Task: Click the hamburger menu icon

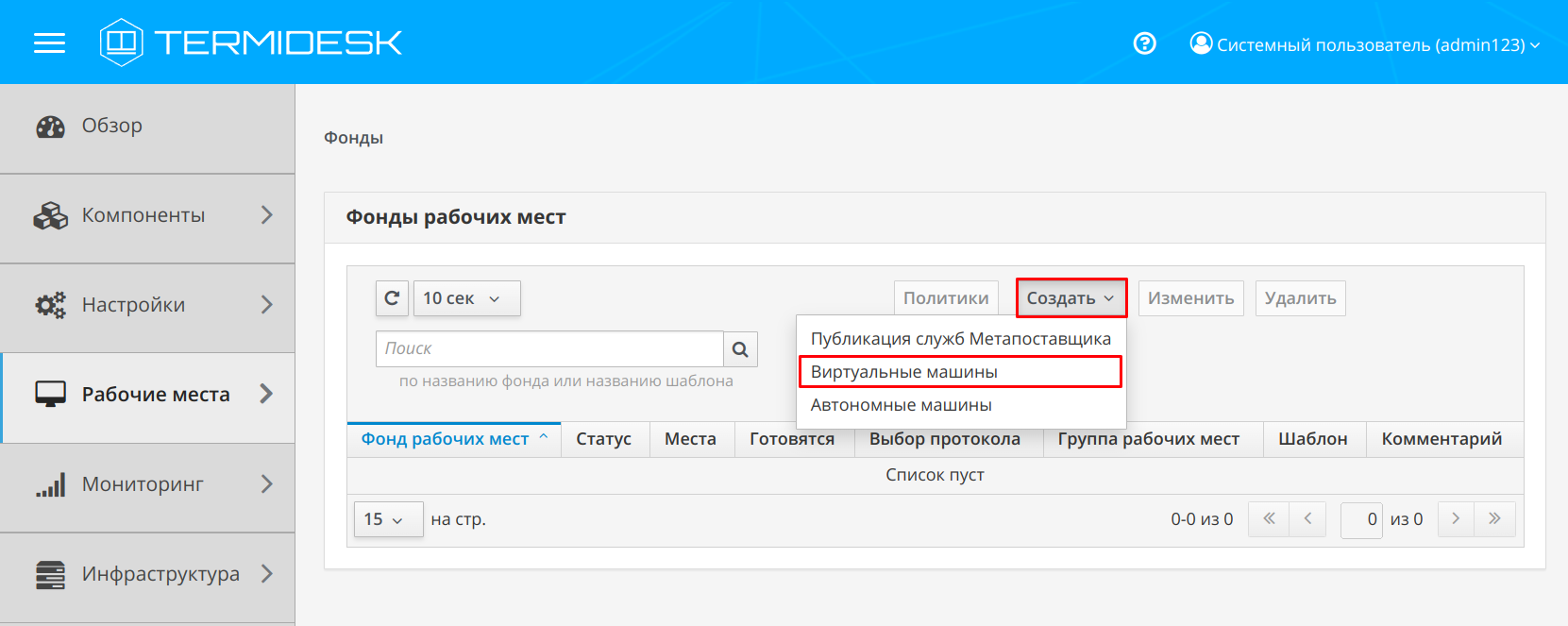Action: (49, 43)
